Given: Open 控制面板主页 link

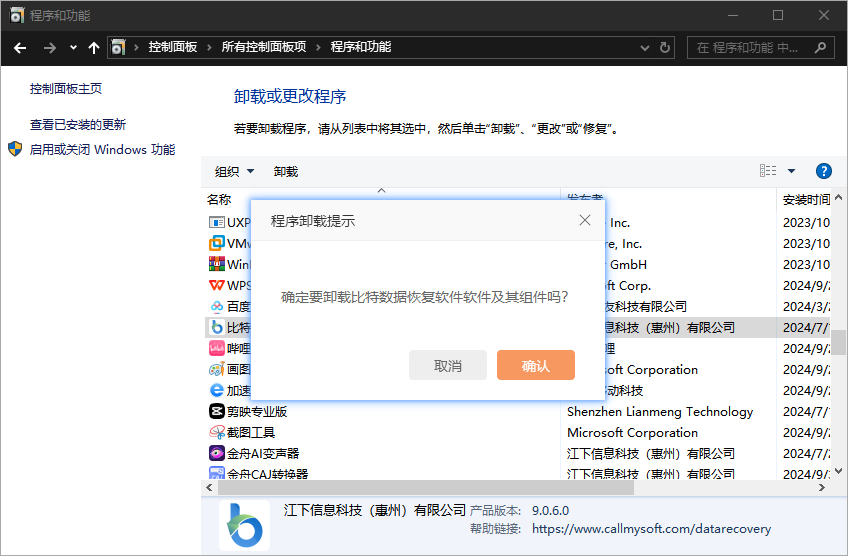Looking at the screenshot, I should click(65, 89).
